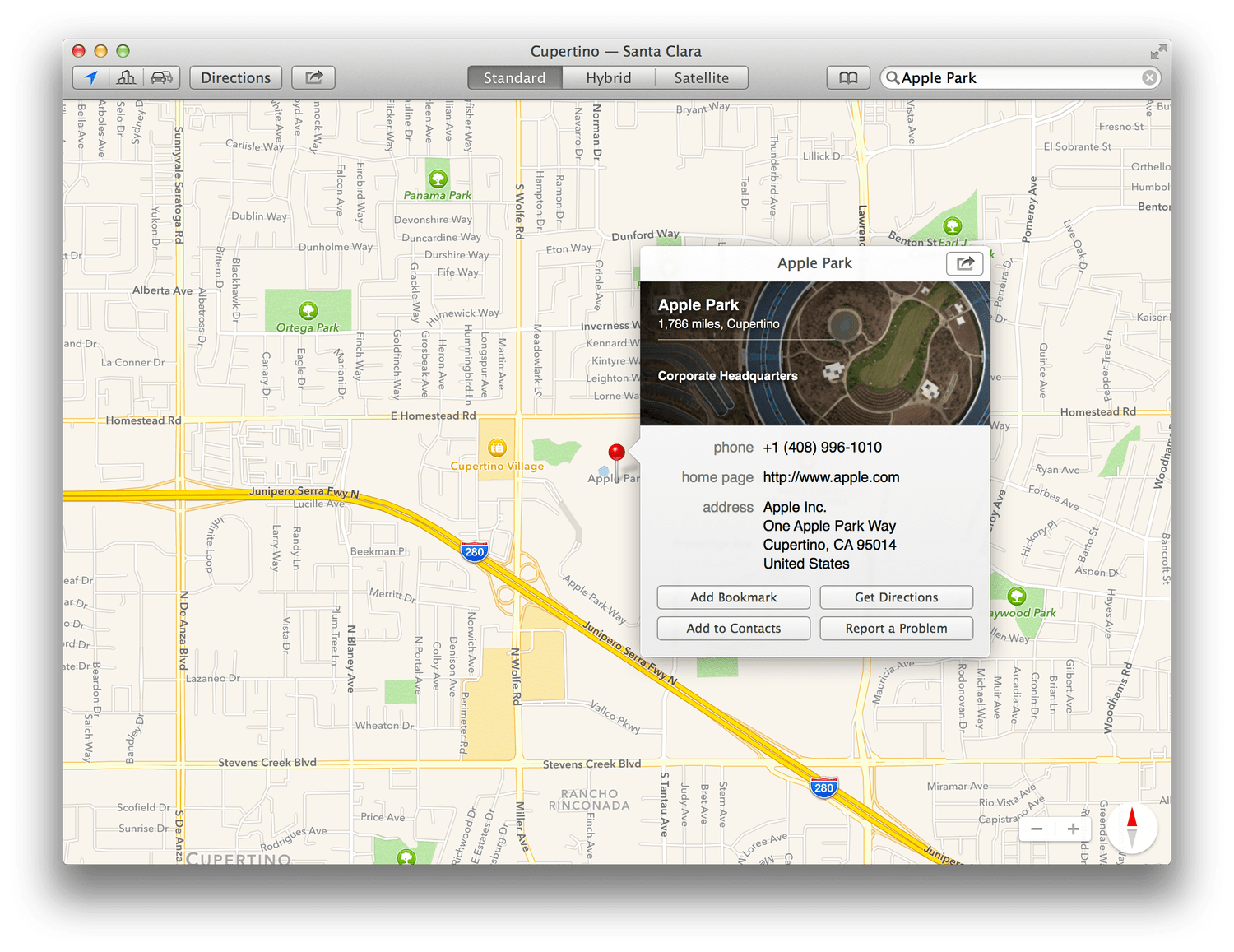Click the Dunholme Way street label
The width and height of the screenshot is (1234, 952).
coord(336,247)
